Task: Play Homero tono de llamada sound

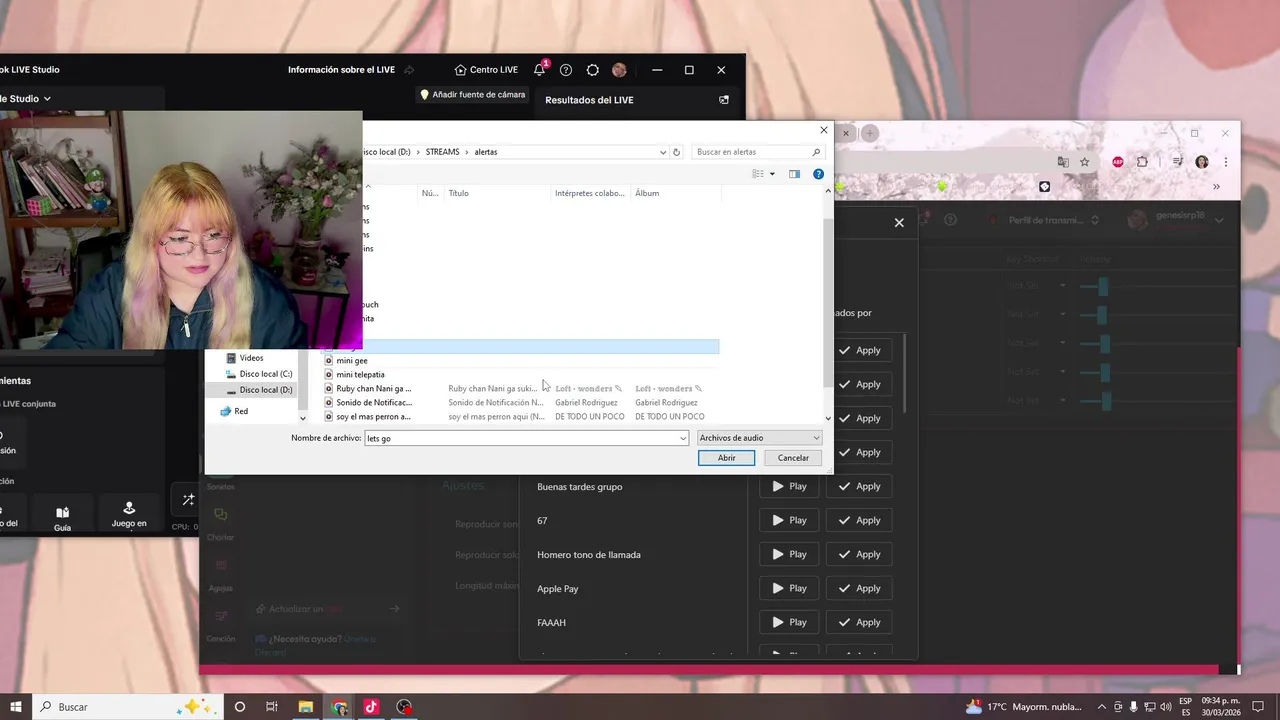Action: (x=789, y=554)
